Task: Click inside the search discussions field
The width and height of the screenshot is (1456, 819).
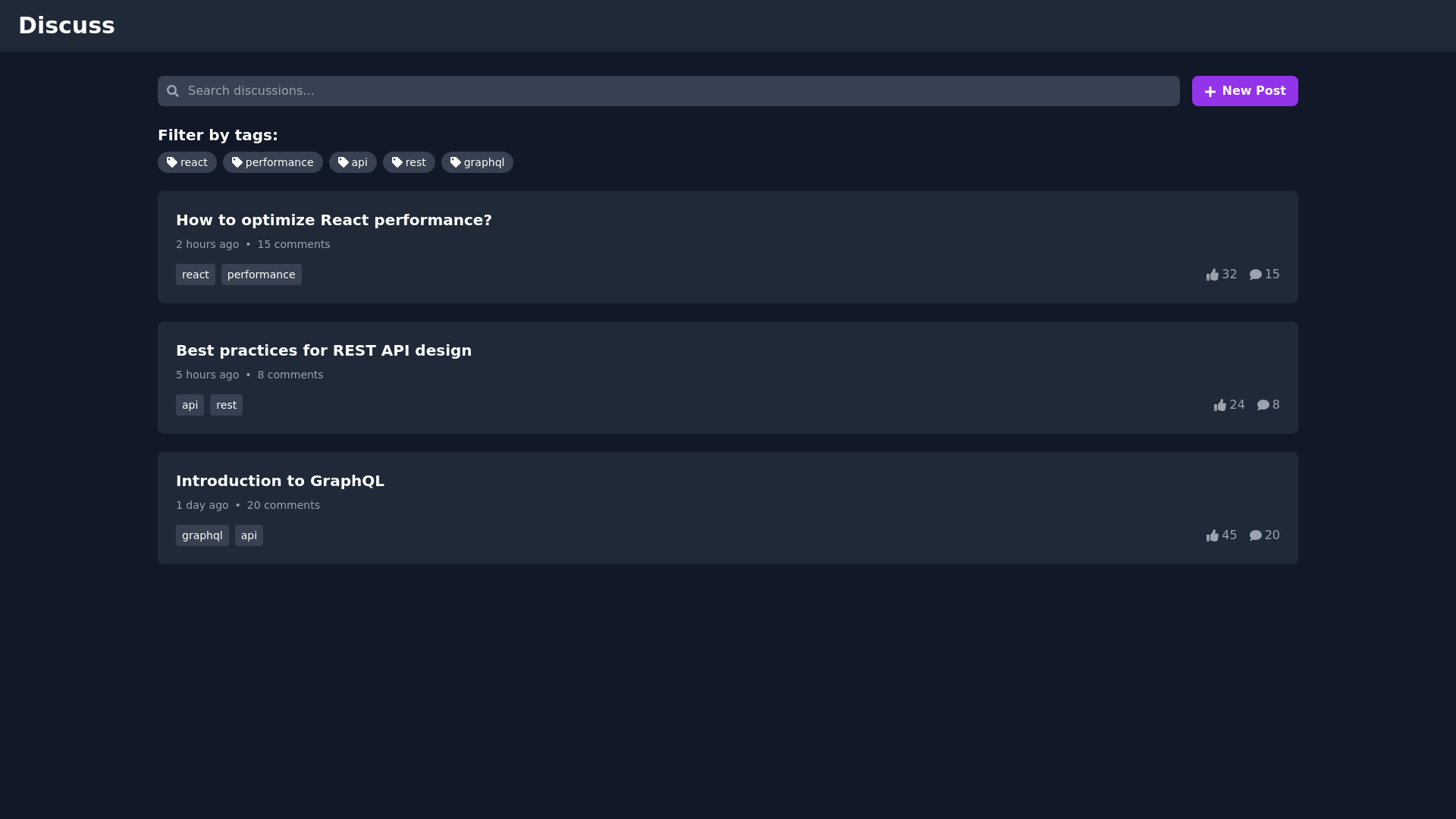Action: 531,90
